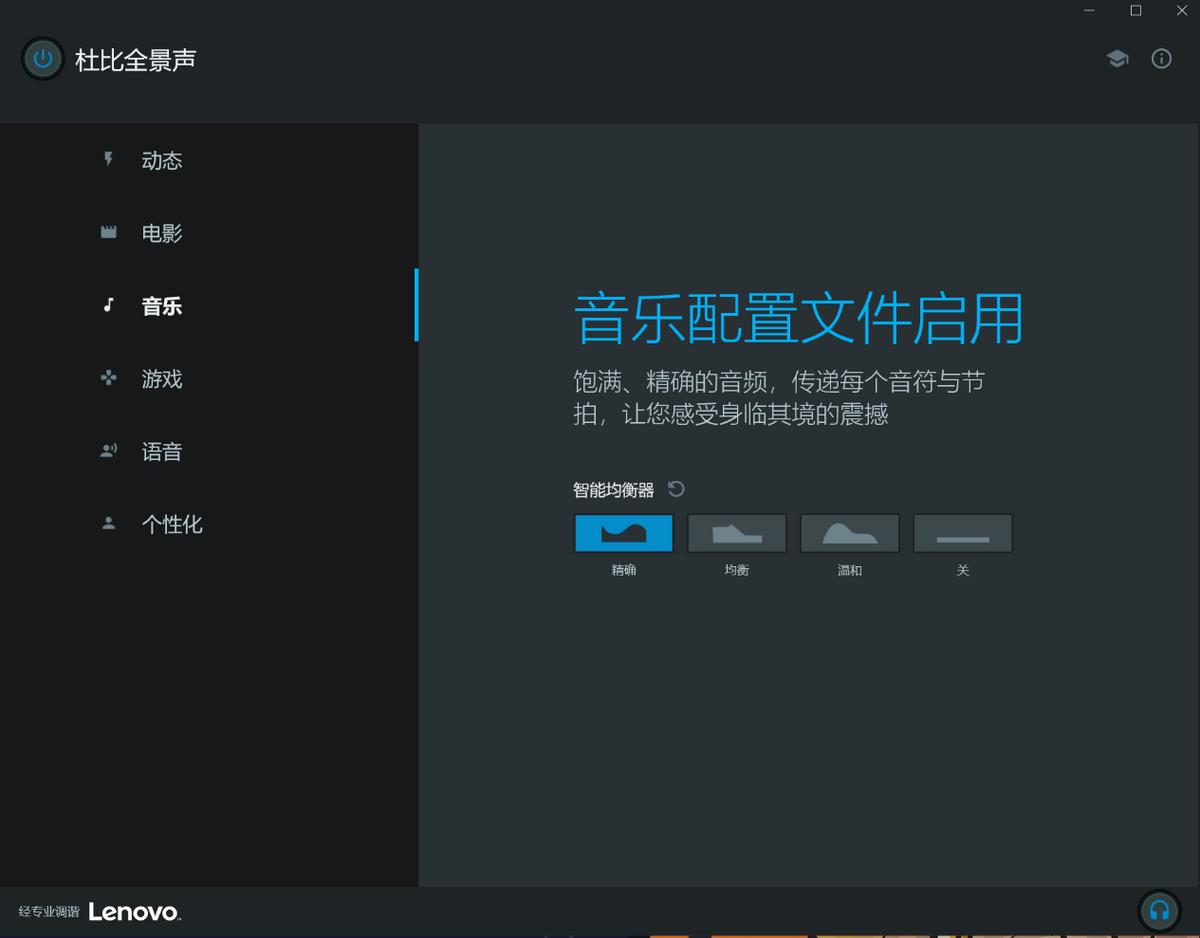Select the 个性化 profile
Viewport: 1200px width, 938px height.
click(x=208, y=524)
